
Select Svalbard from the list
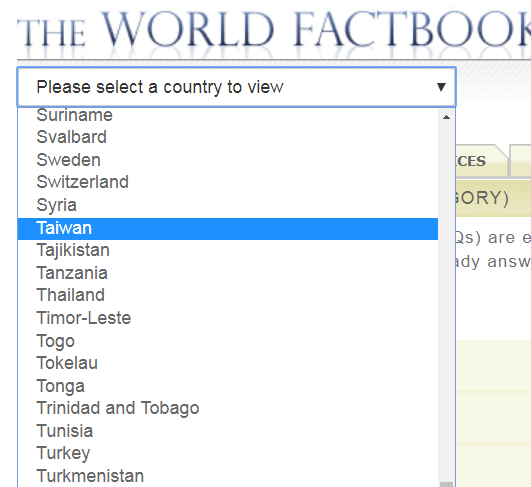click(x=228, y=137)
